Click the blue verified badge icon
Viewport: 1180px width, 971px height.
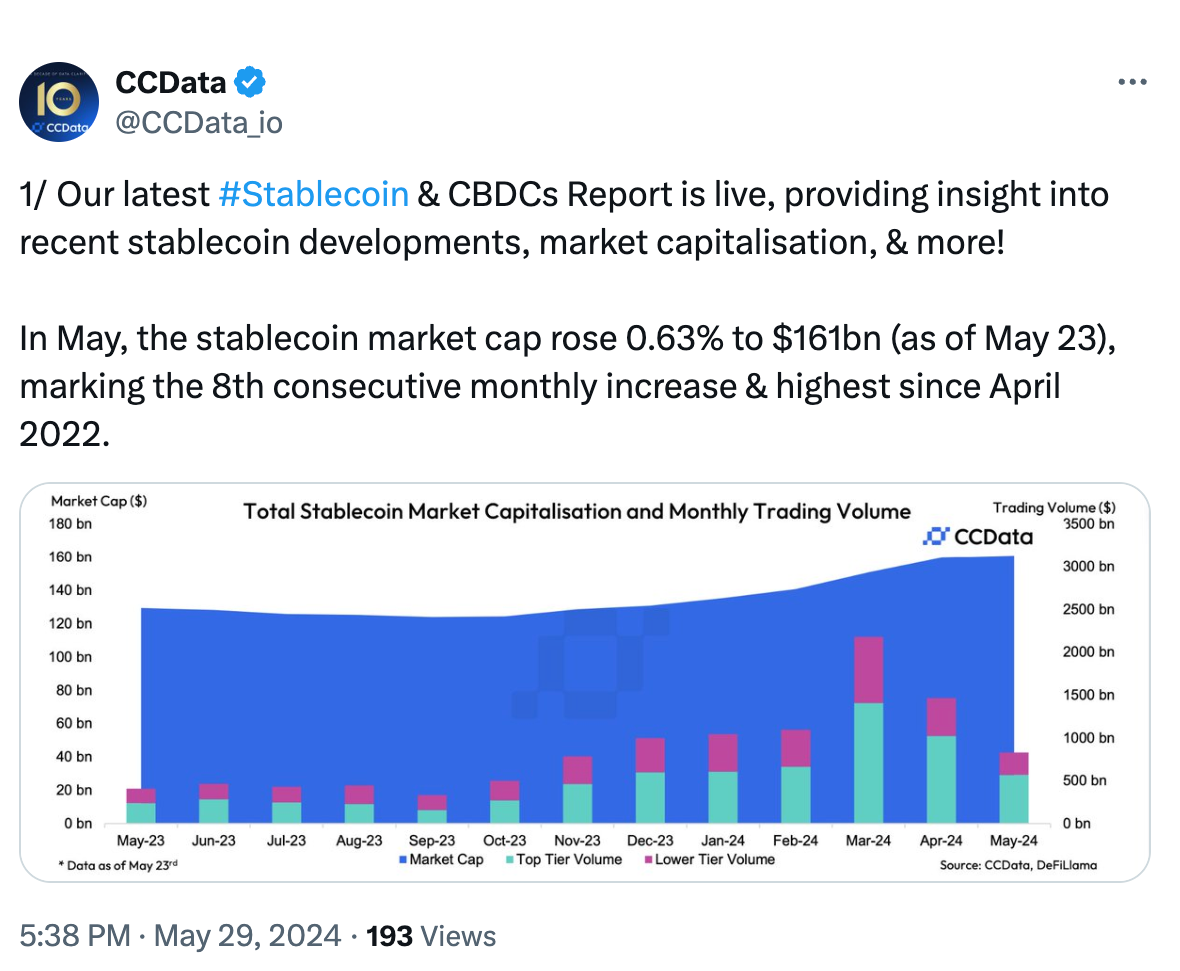point(250,82)
